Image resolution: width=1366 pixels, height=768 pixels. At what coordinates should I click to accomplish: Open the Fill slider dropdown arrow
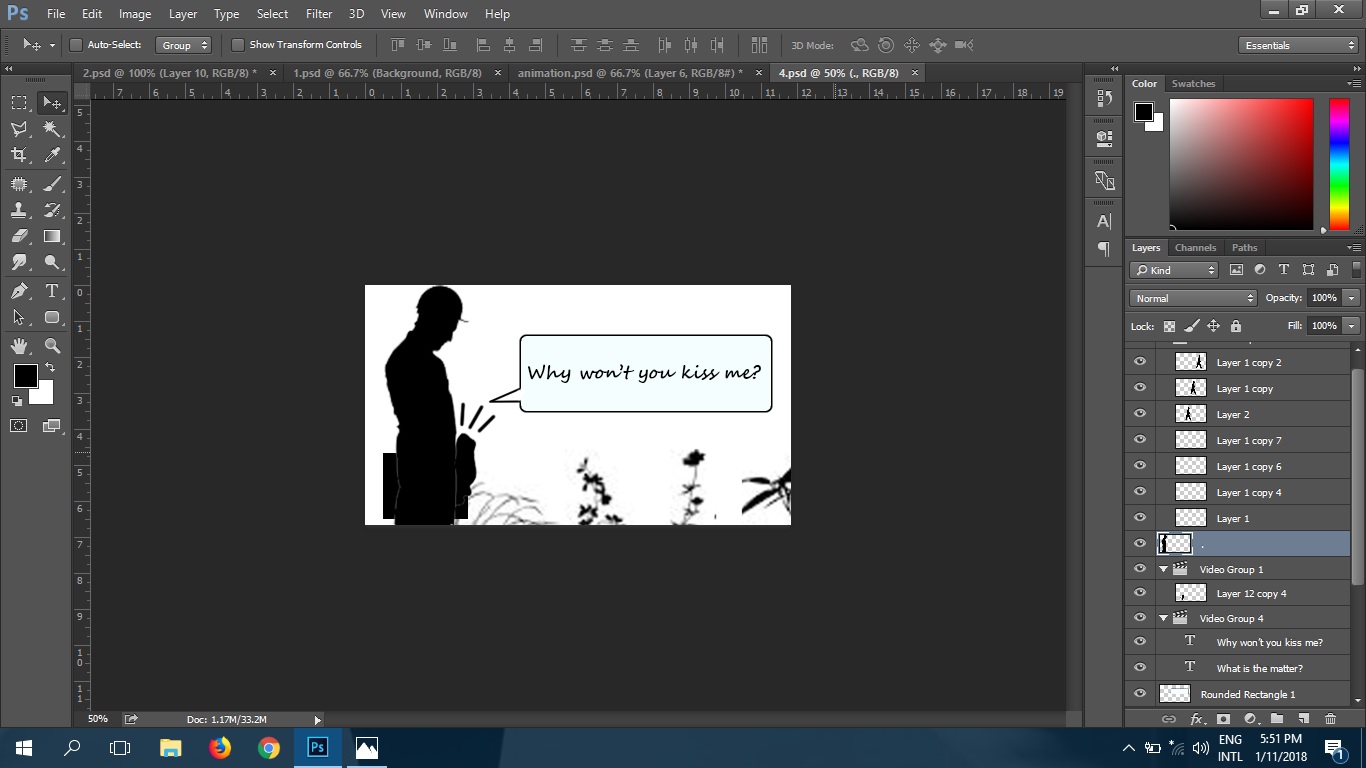point(1352,326)
